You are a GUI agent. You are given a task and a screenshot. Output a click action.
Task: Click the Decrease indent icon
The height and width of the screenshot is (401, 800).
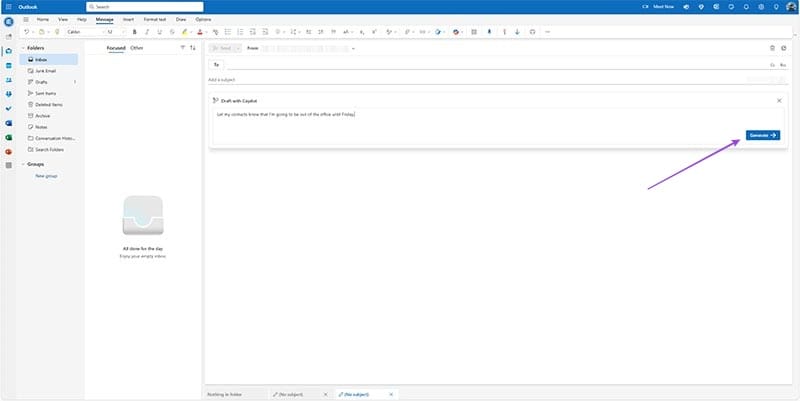click(253, 32)
